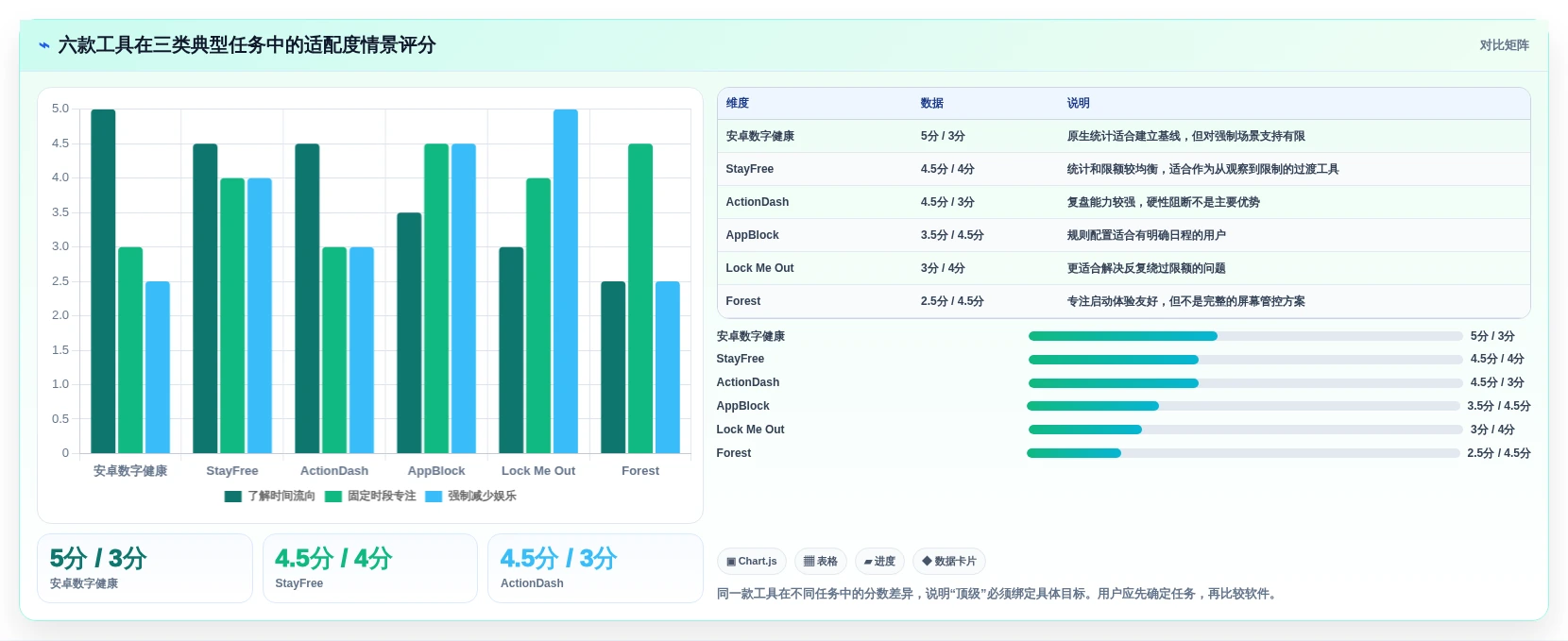Click the dark green 了解时间流向 legend swatch

[233, 497]
